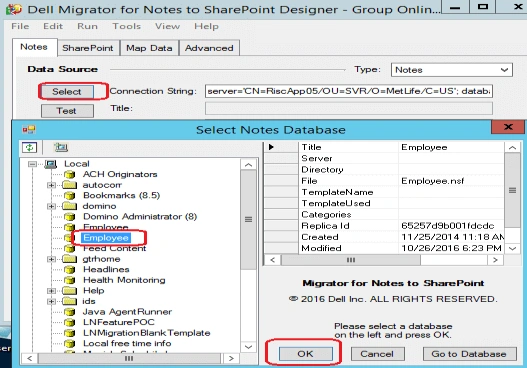Click tree horizontal scrollbar right arrow
The width and height of the screenshot is (527, 368).
[231, 358]
